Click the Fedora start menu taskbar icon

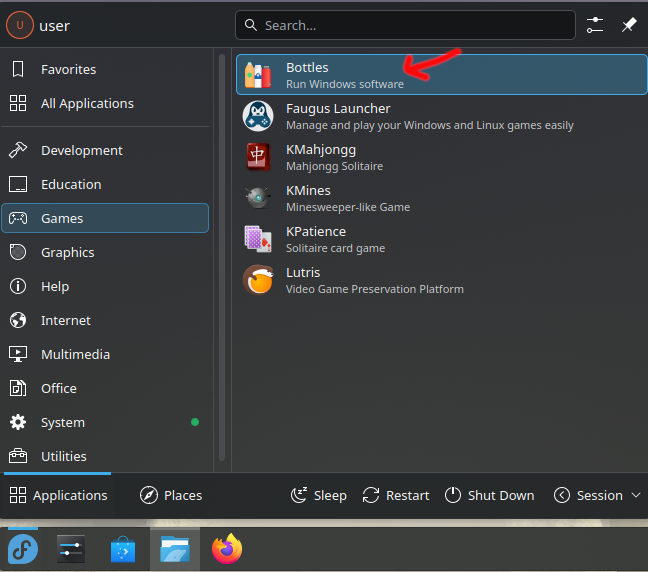click(x=23, y=549)
